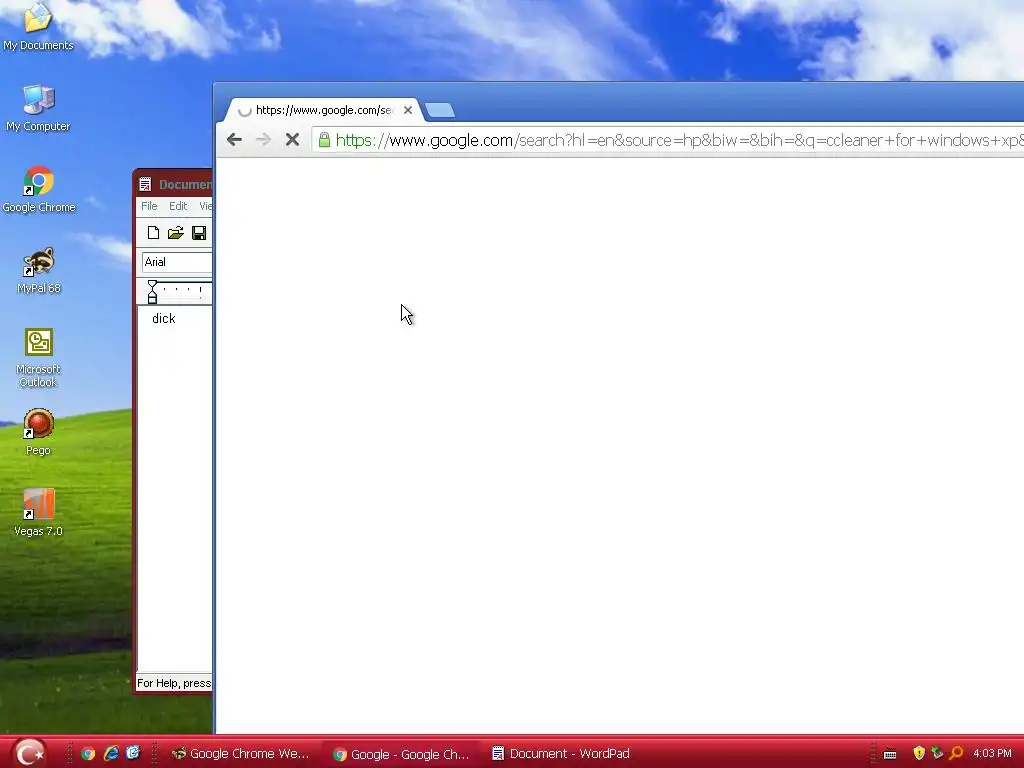Click the 4:03 PM system clock
1024x768 pixels.
tap(993, 754)
